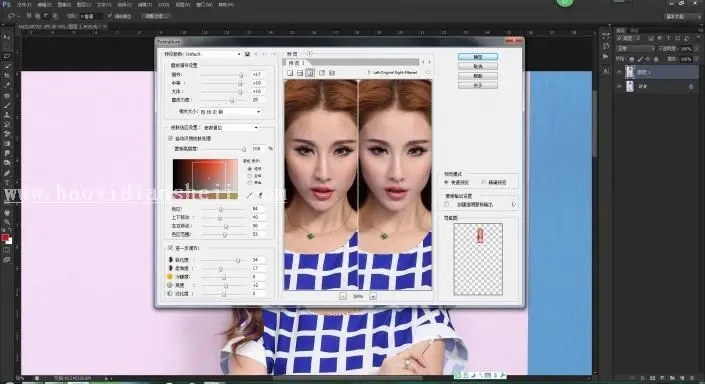Select the Eyedropper tool in left toolbar
This screenshot has width=705, height=384.
(6, 85)
